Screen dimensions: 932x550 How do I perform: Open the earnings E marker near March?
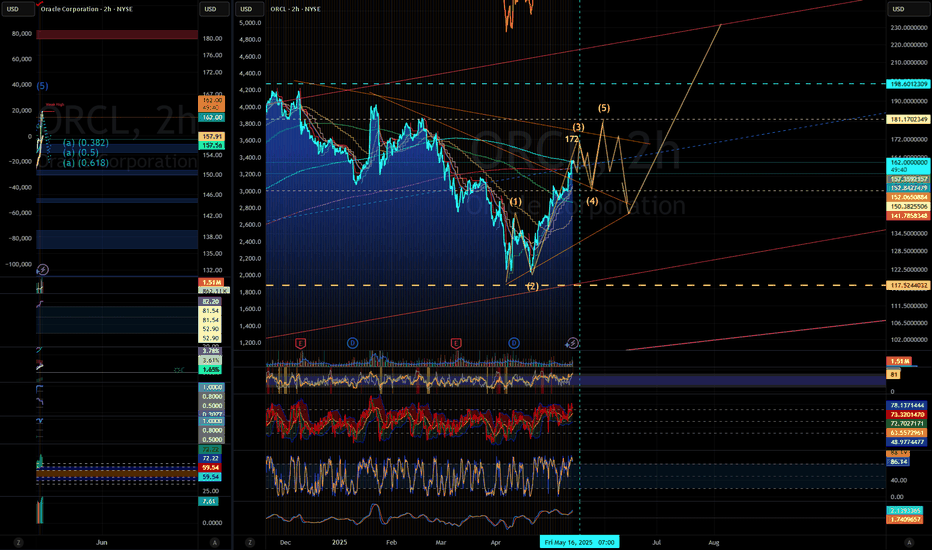tap(456, 343)
